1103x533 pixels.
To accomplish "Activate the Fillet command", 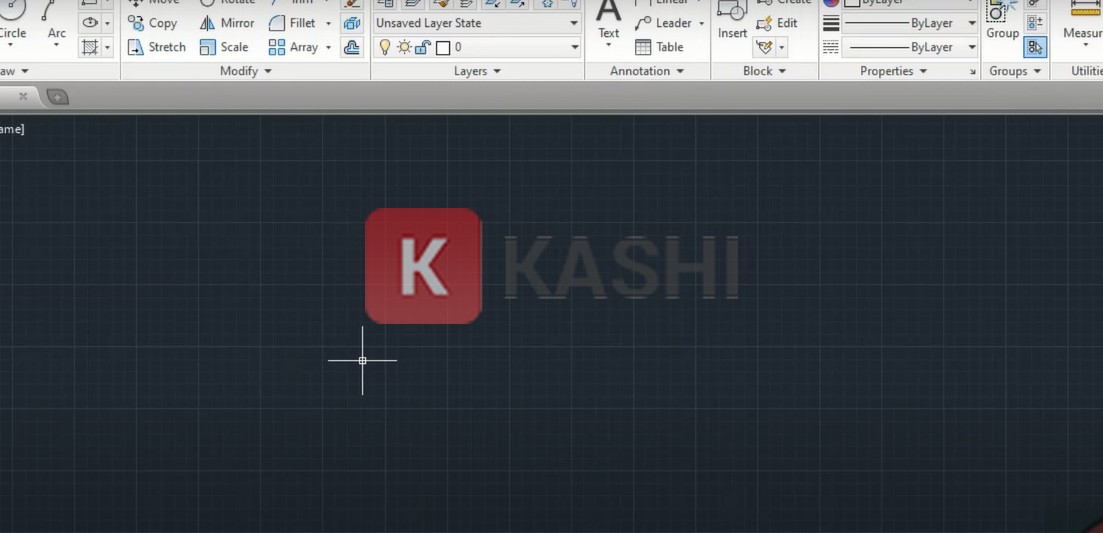I will click(293, 23).
